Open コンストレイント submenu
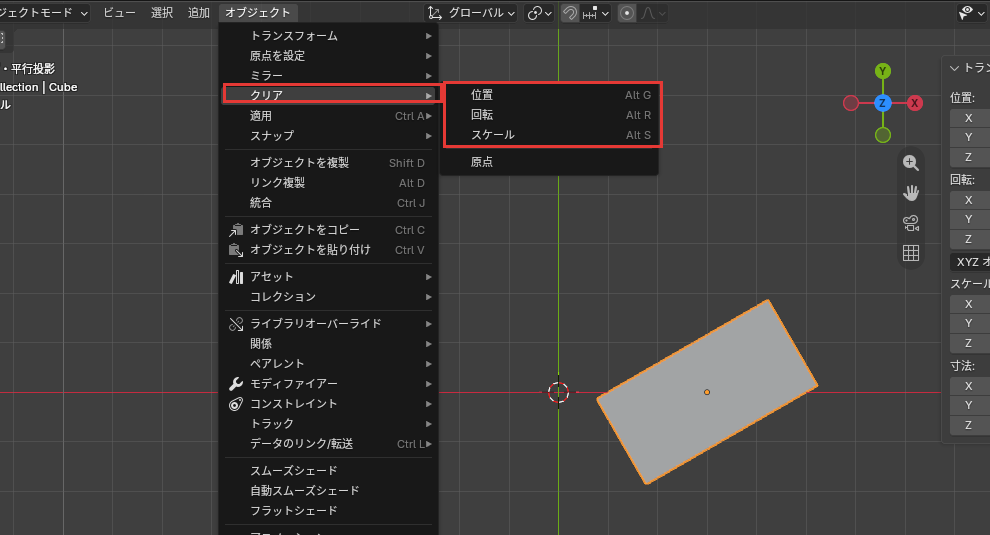 [x=328, y=404]
